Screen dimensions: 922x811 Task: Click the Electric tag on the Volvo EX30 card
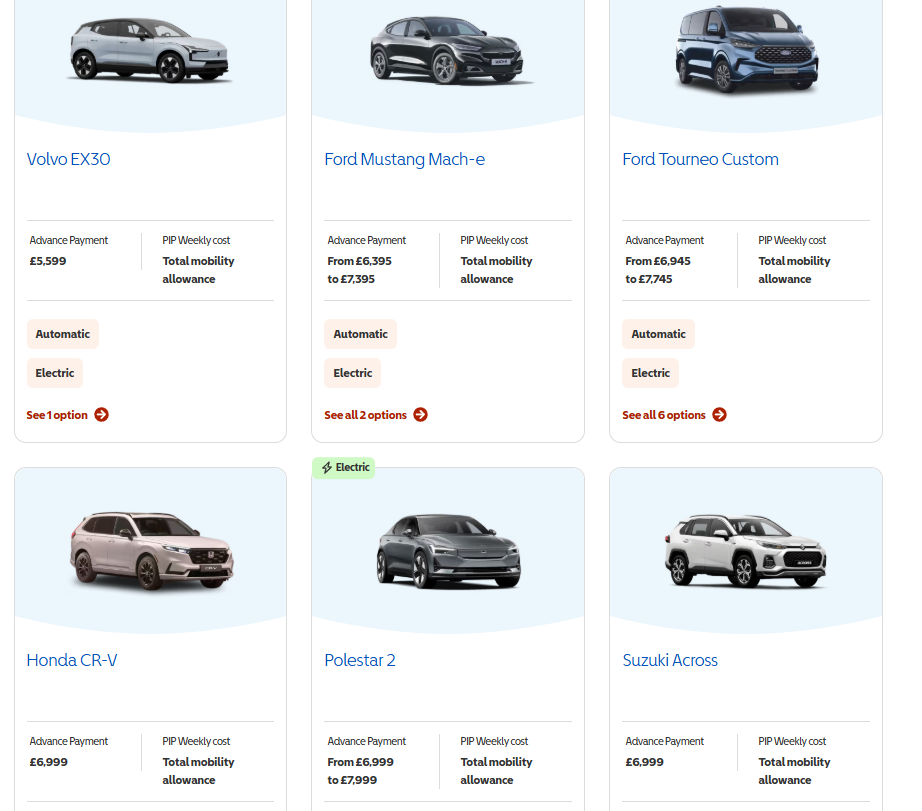[55, 373]
